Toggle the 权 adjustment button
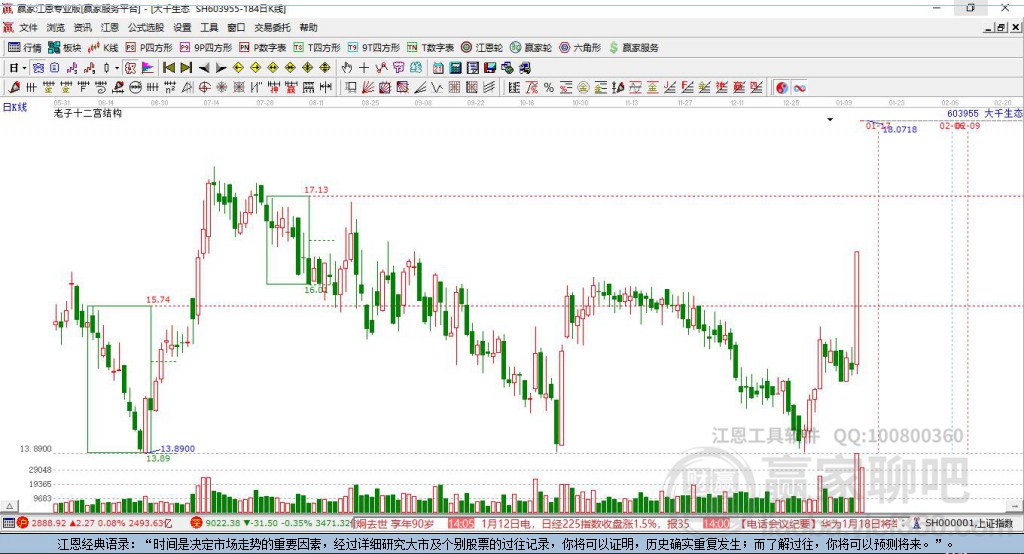 pos(131,68)
